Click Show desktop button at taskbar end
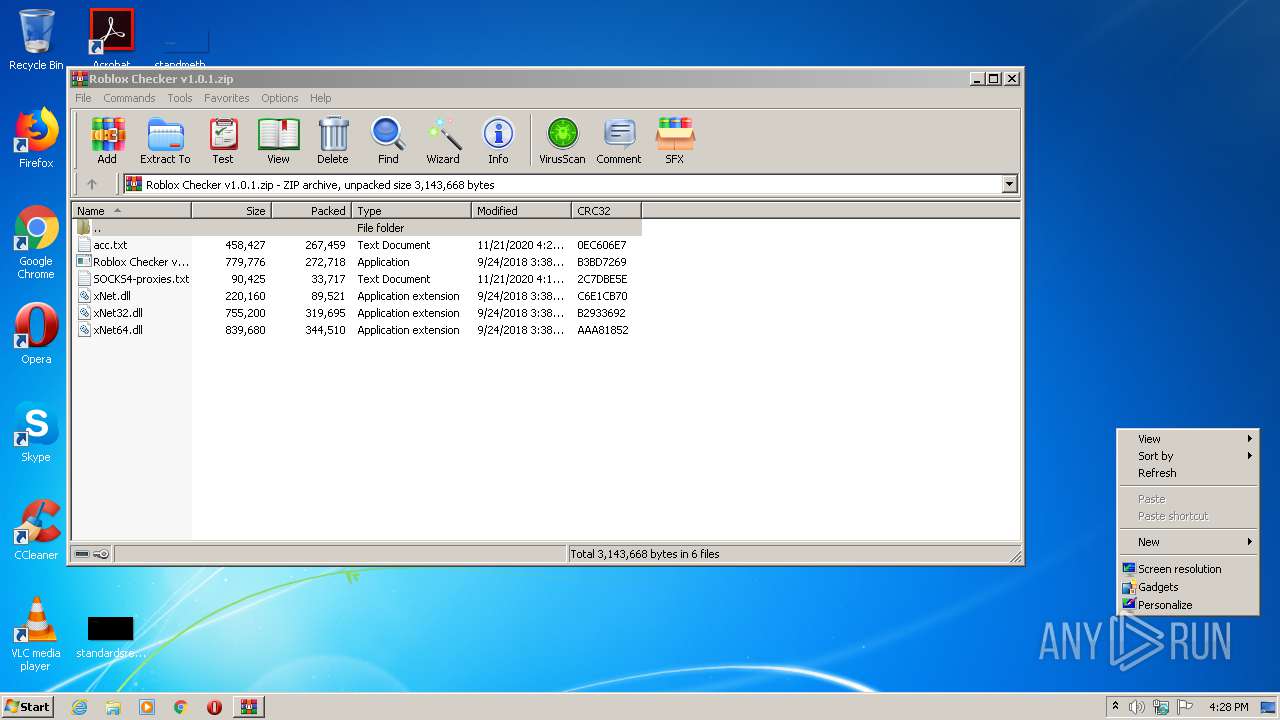Image resolution: width=1280 pixels, height=720 pixels. pos(1269,707)
